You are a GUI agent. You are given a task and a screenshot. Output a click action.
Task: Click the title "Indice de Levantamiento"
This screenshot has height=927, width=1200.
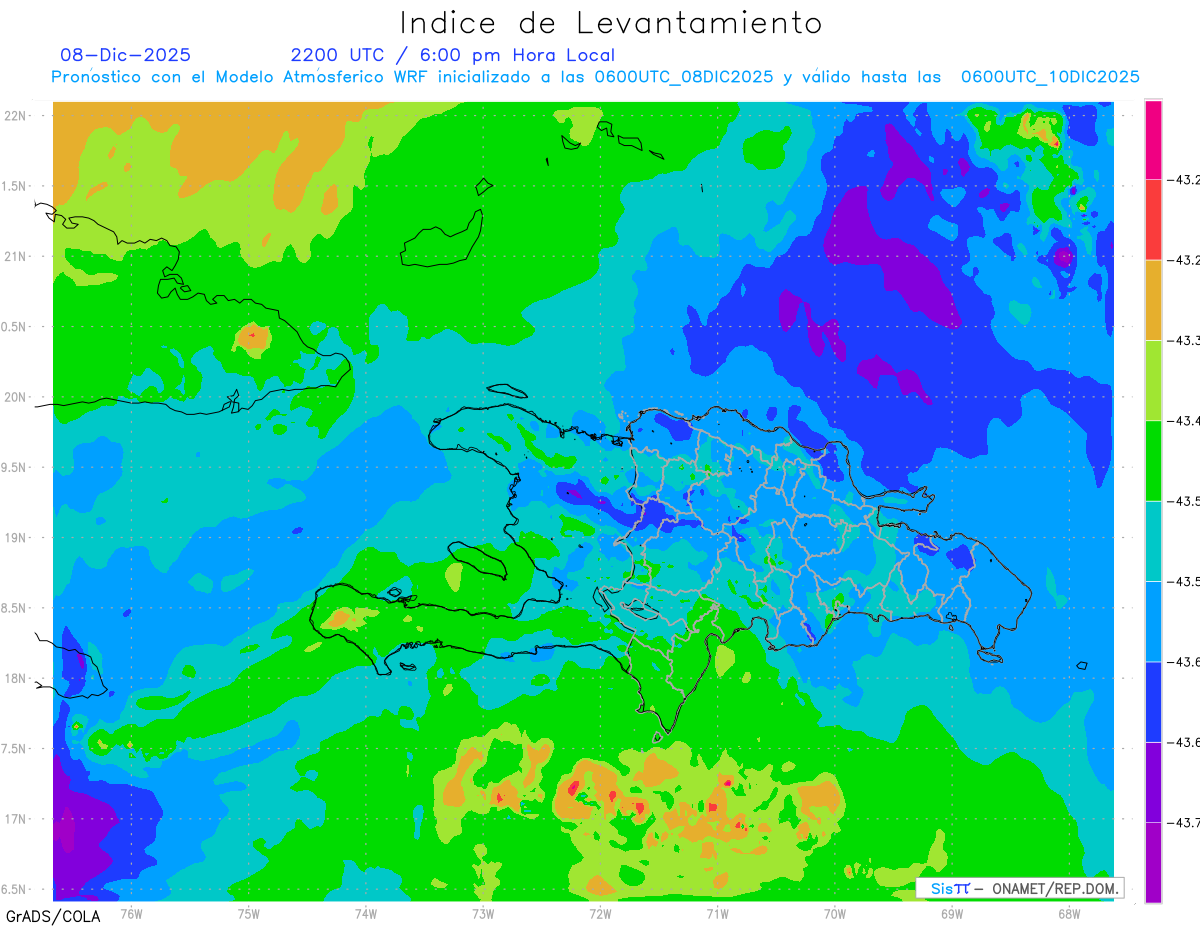pos(611,22)
